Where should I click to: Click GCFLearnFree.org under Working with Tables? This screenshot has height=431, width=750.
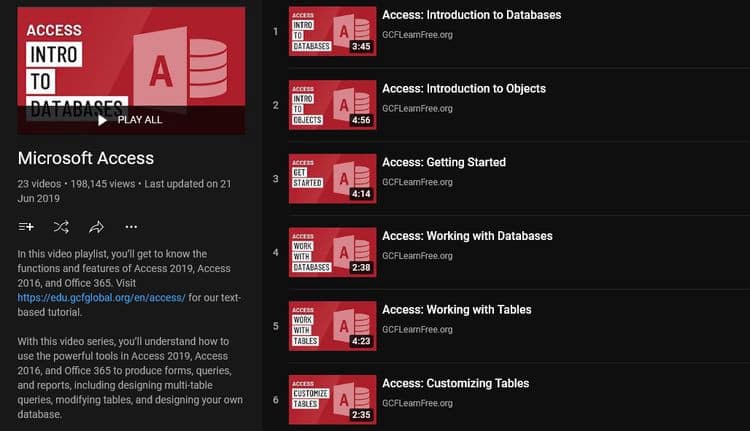[x=418, y=329]
